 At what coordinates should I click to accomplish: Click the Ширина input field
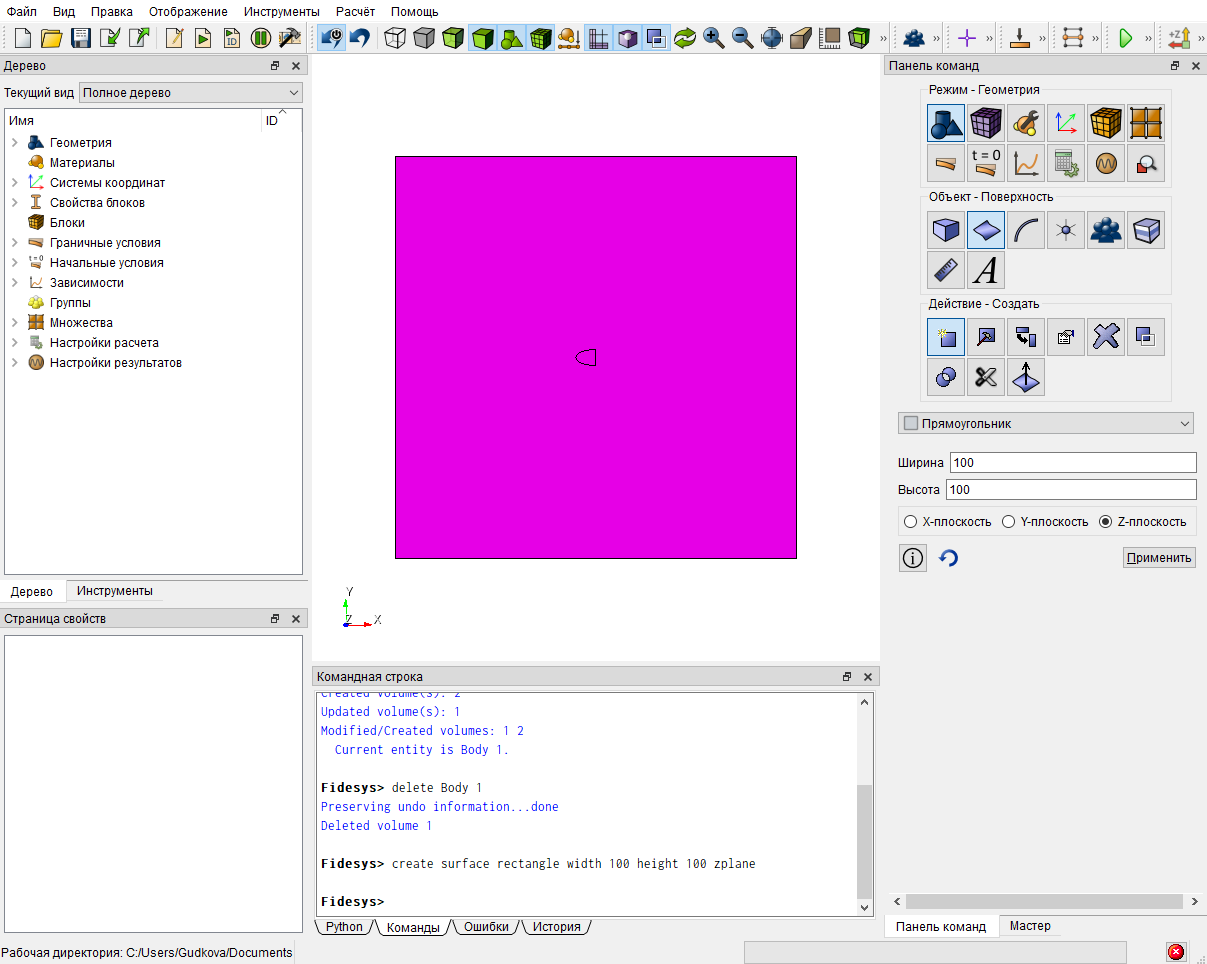tap(1072, 463)
